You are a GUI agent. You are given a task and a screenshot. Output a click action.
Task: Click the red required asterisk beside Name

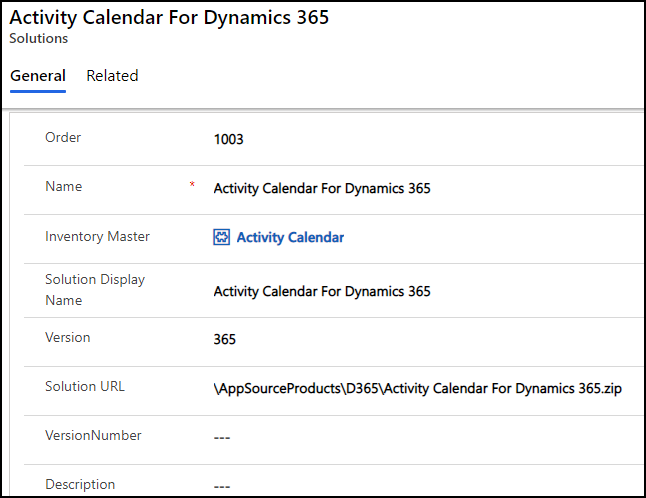coord(192,186)
